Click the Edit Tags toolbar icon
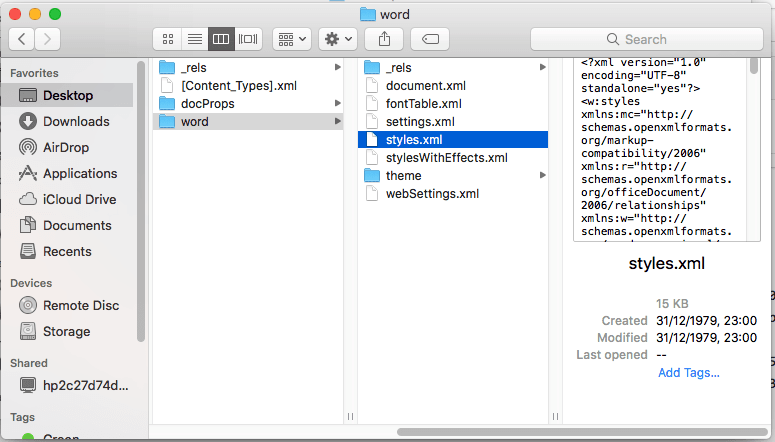This screenshot has width=775, height=442. click(x=430, y=39)
